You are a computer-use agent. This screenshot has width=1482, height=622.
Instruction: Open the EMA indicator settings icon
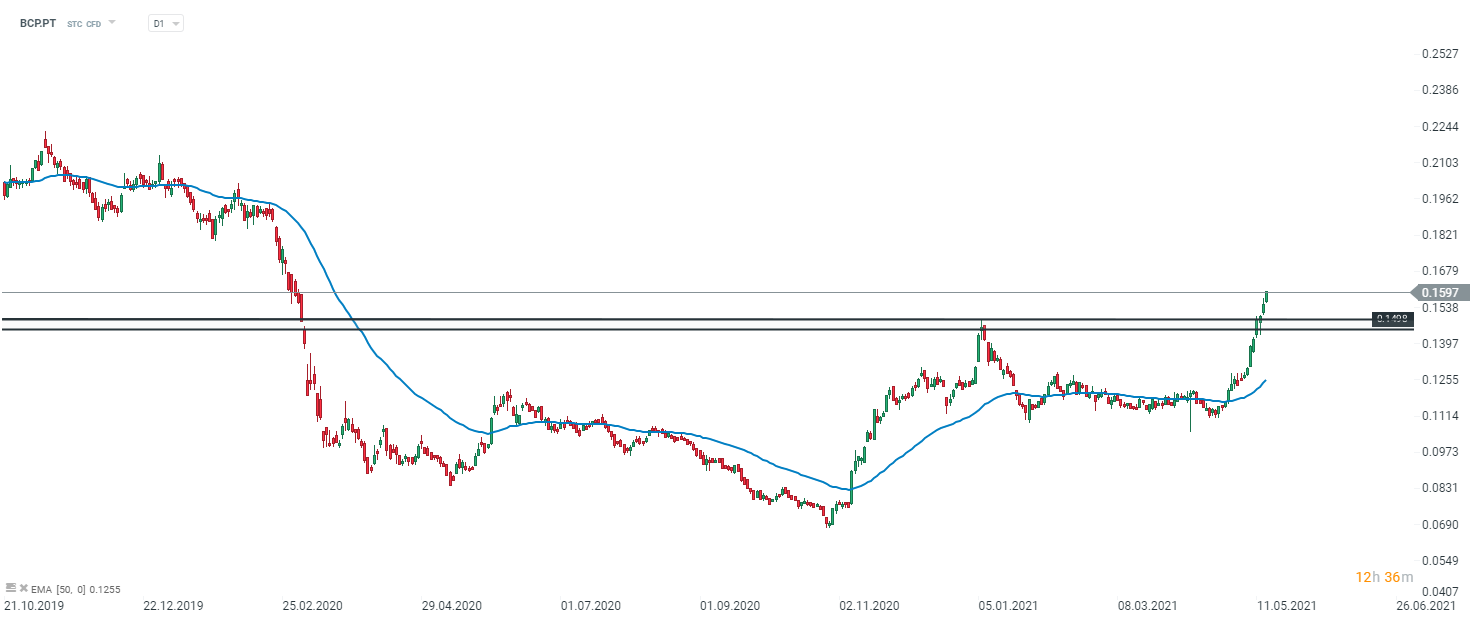pyautogui.click(x=10, y=588)
